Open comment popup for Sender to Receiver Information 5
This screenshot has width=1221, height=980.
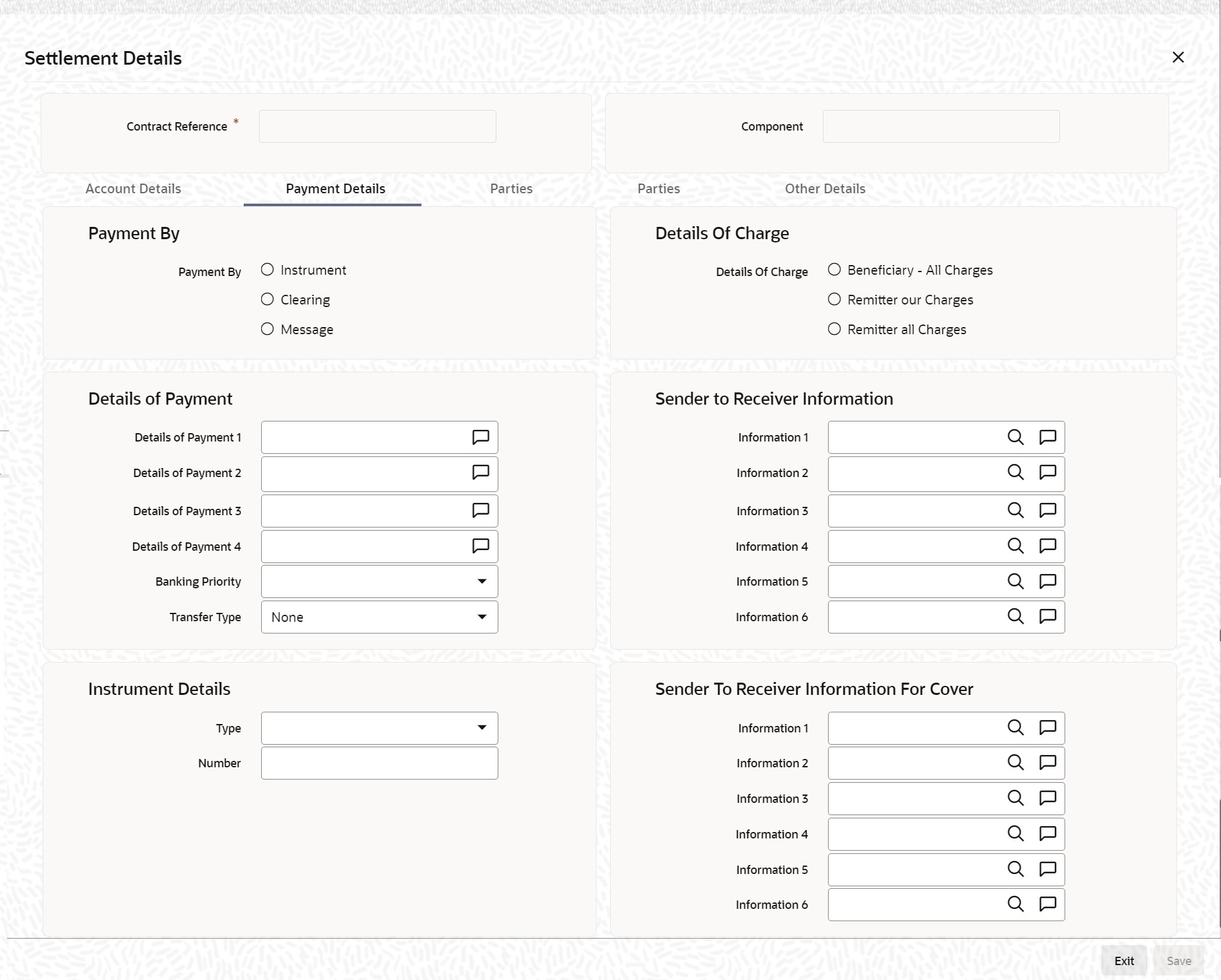(1048, 581)
